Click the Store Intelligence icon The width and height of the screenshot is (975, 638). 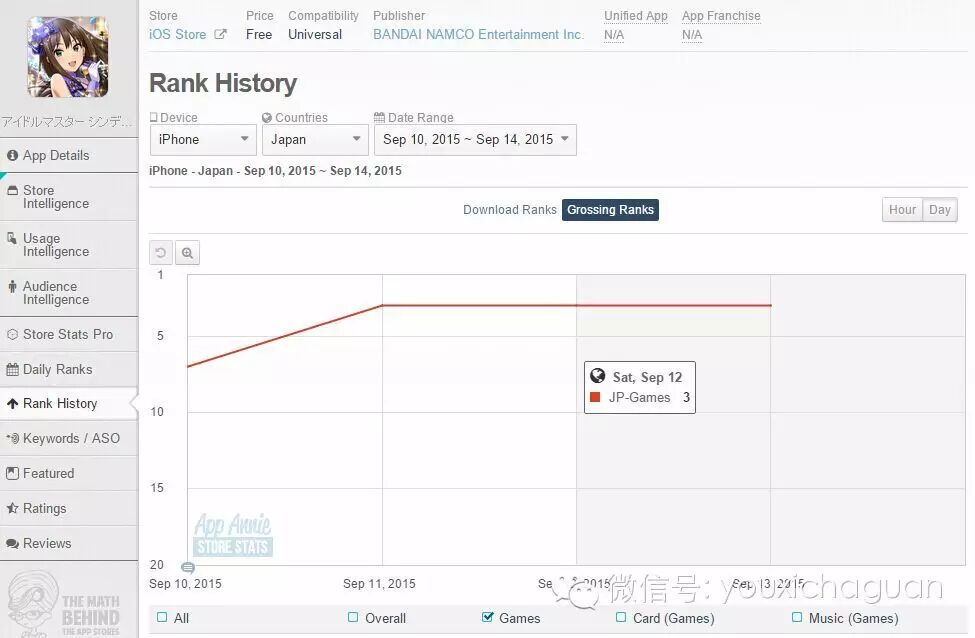[x=12, y=190]
